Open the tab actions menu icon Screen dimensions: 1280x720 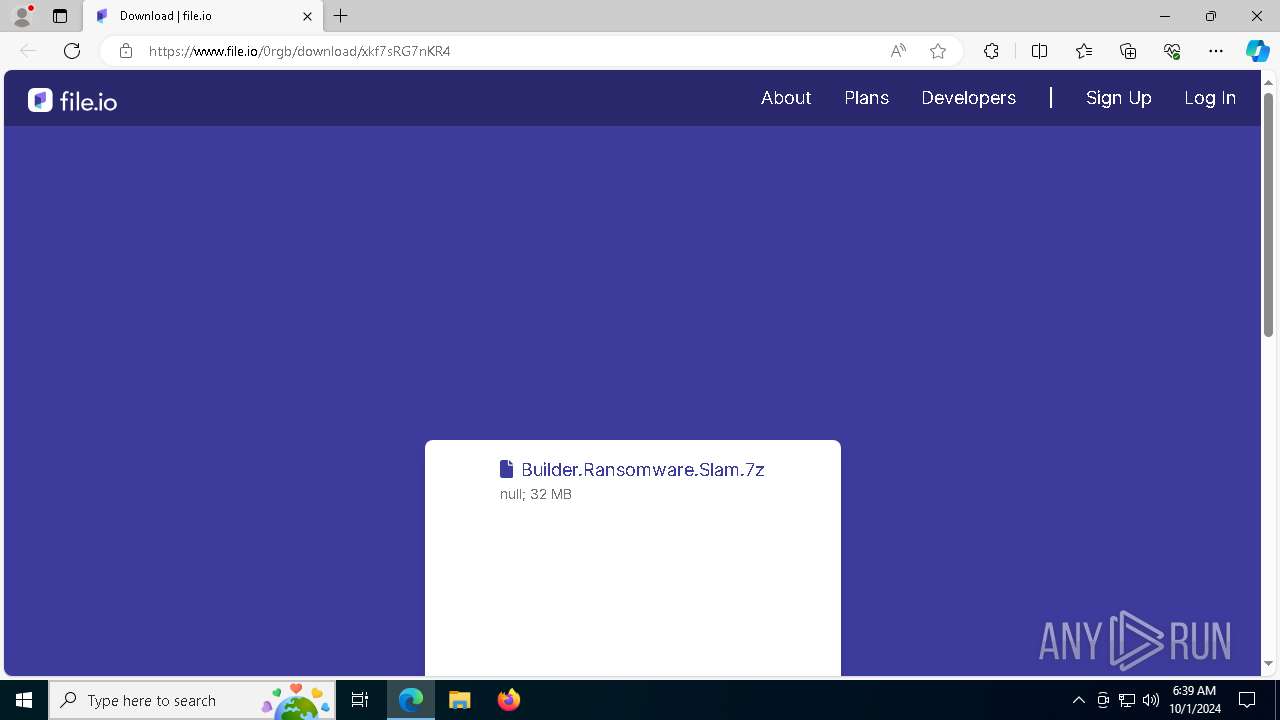[x=60, y=16]
